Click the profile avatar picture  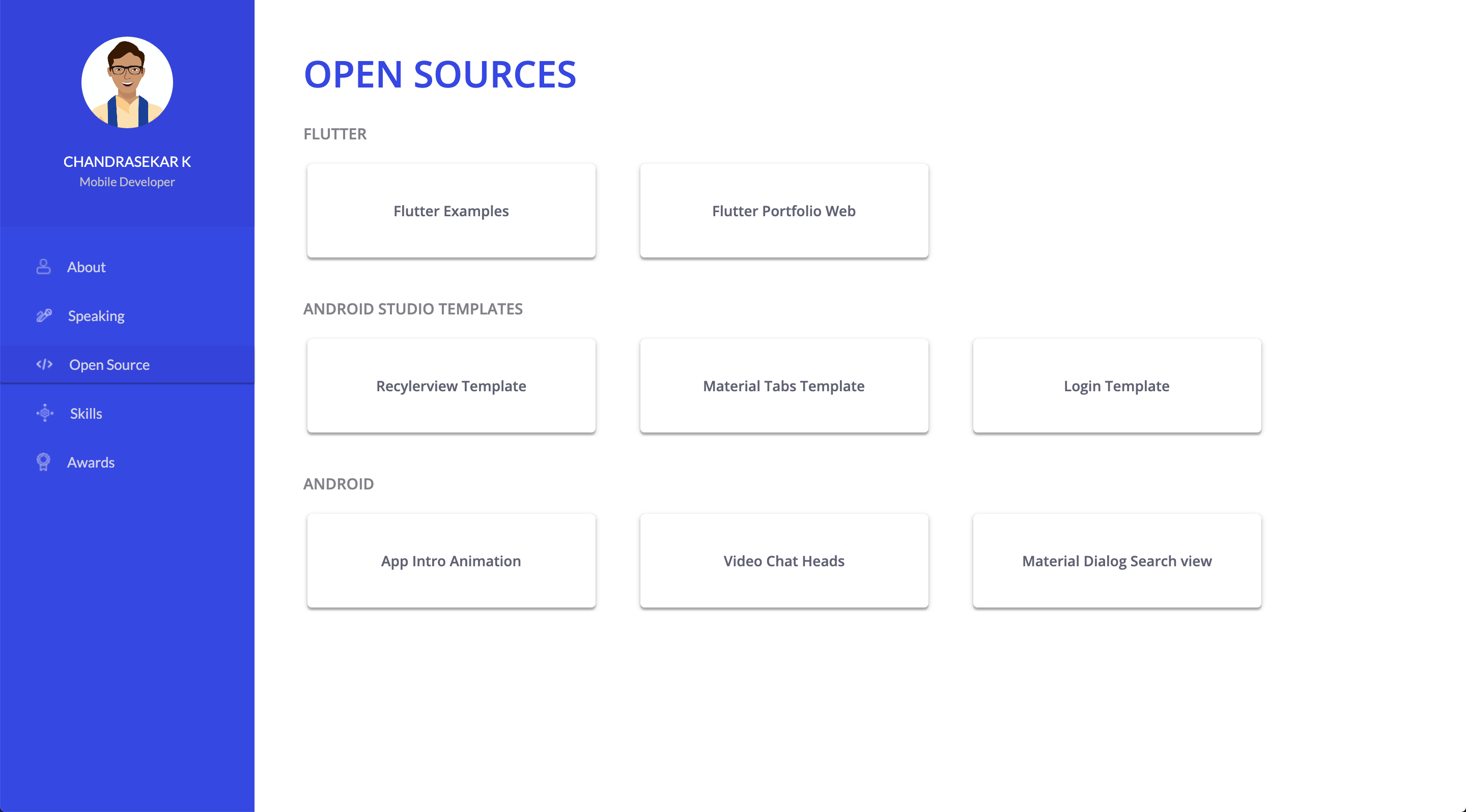tap(127, 82)
